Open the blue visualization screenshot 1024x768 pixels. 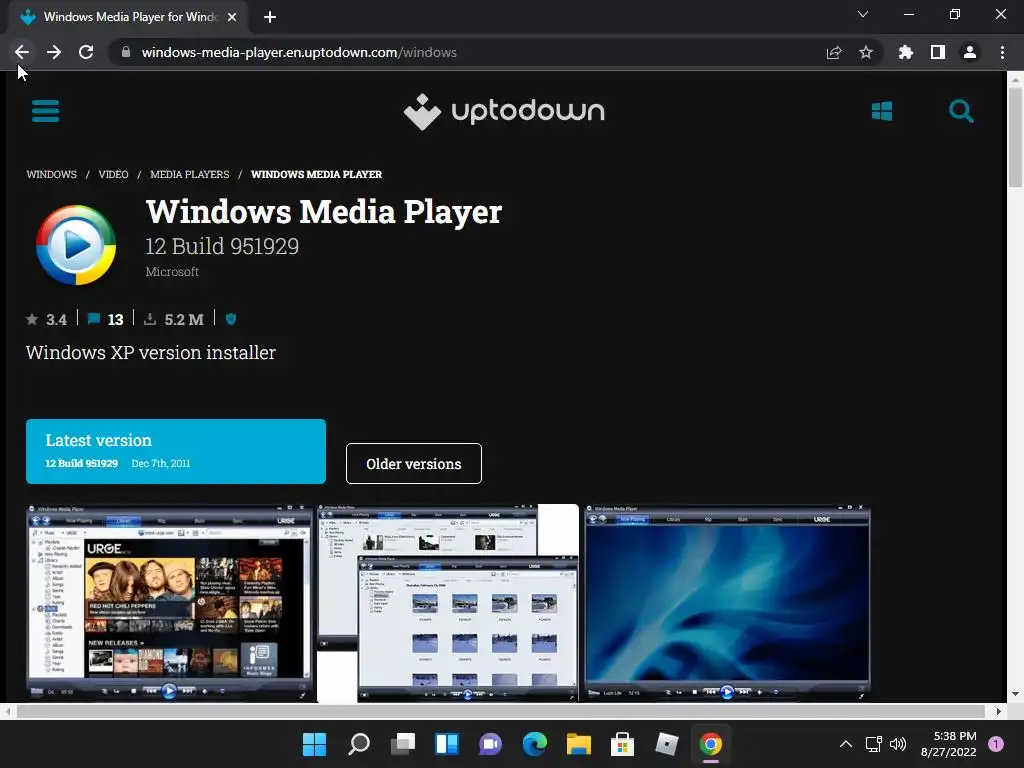coord(727,603)
